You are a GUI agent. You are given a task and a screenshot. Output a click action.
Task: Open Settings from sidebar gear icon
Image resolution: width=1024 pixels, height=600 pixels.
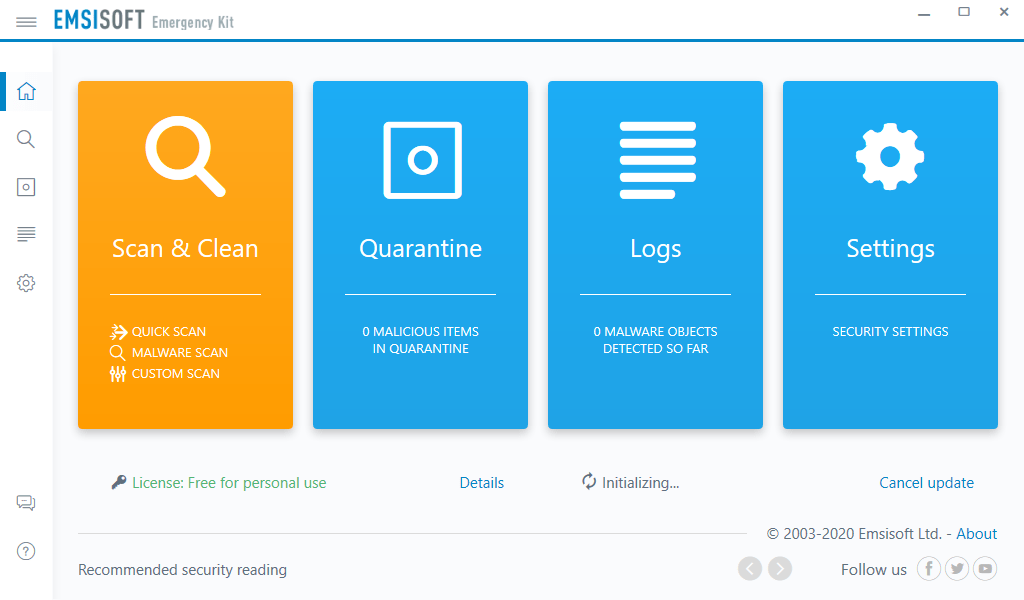click(27, 283)
